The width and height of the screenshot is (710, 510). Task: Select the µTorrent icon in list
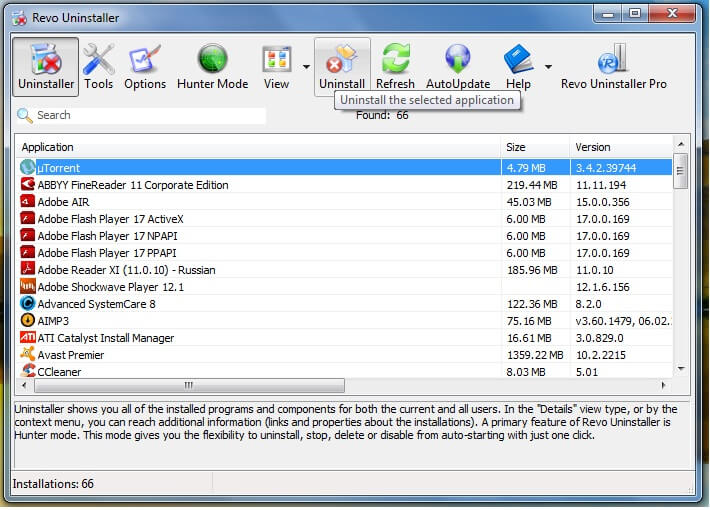click(x=28, y=167)
